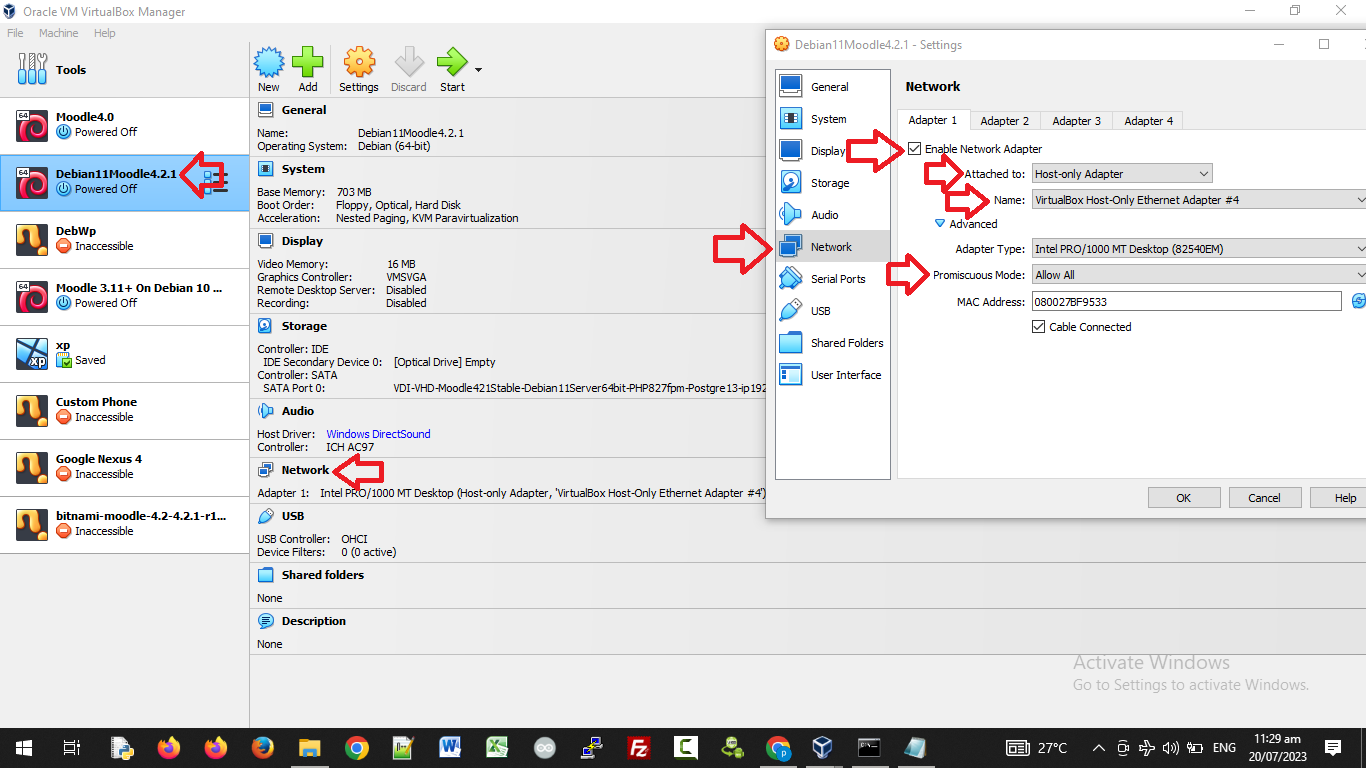The image size is (1366, 768).
Task: Select the Moodle4.0 virtual machine
Action: [124, 125]
